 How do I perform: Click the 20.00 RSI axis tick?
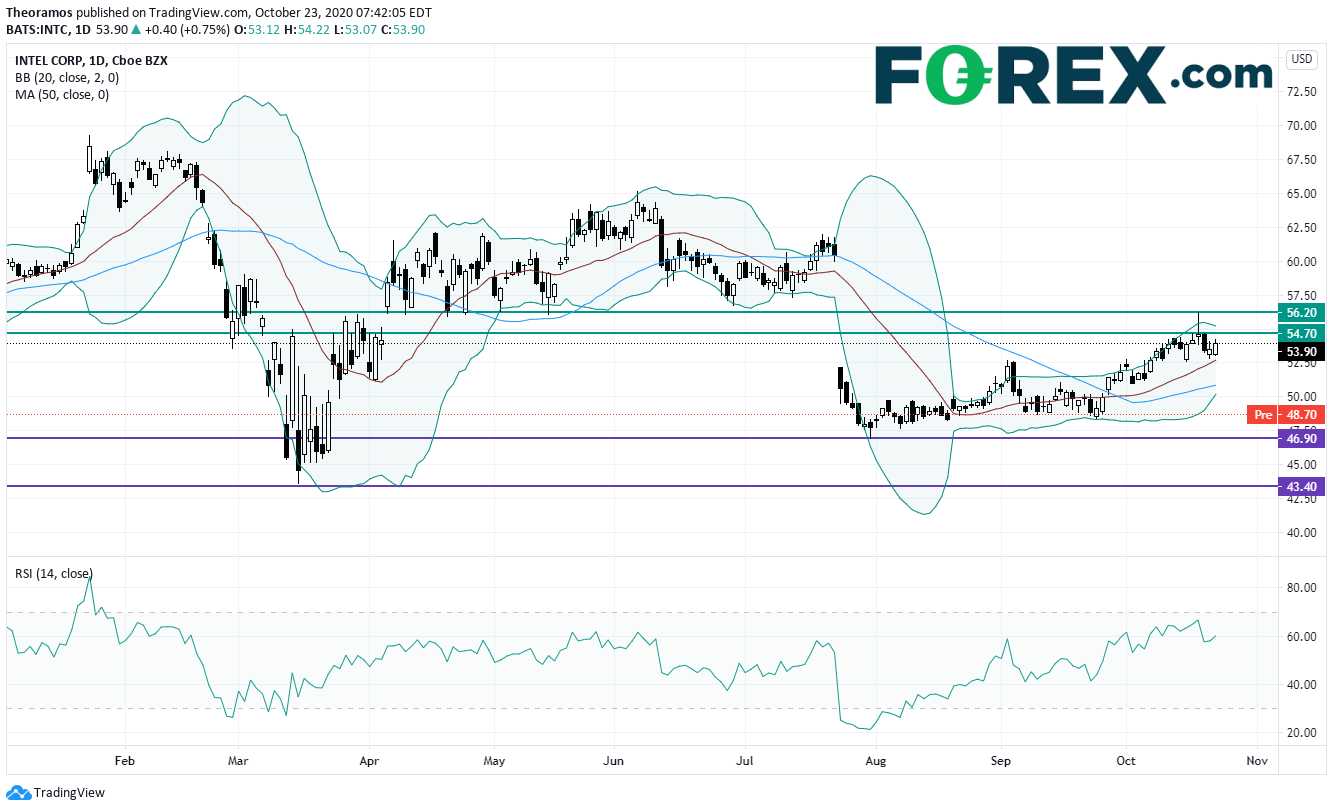click(x=1301, y=732)
